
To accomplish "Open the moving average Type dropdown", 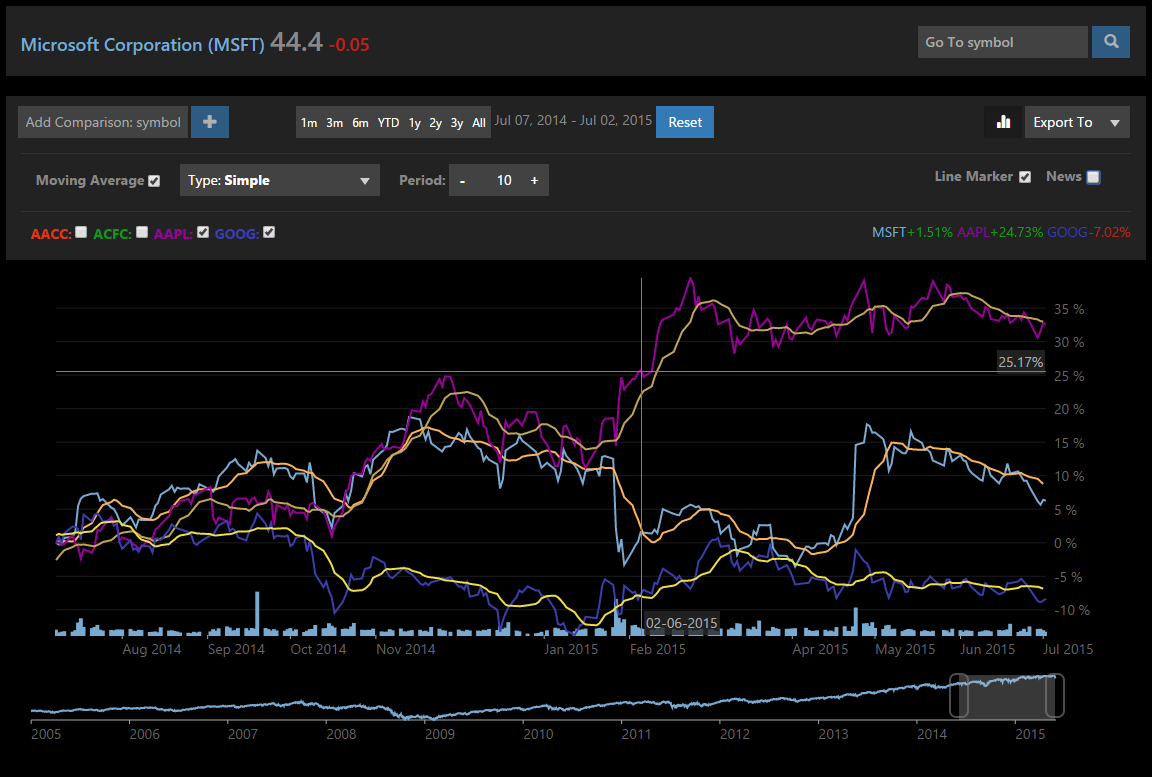I will [280, 181].
